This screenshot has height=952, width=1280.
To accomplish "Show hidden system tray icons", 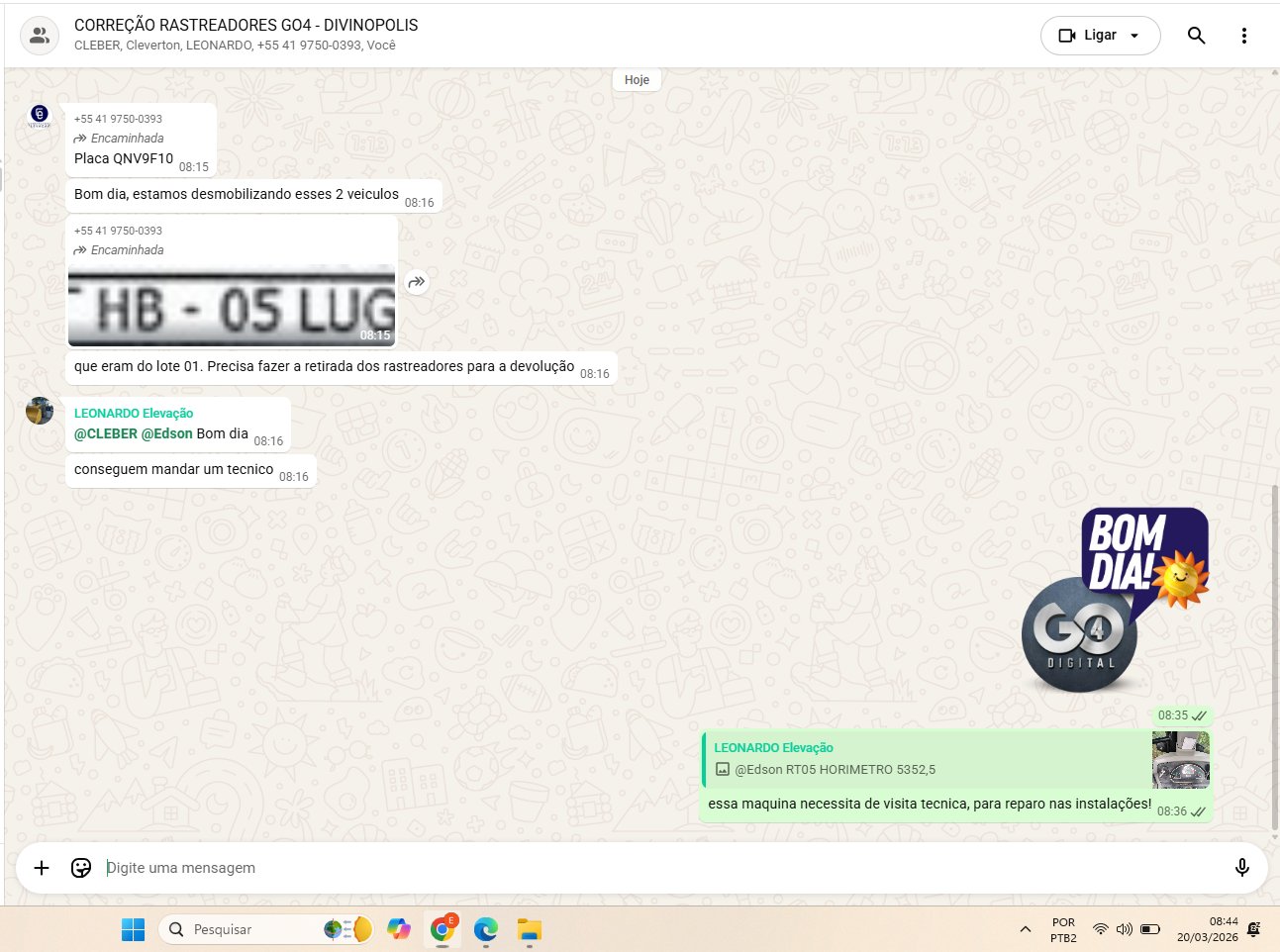I will 1026,929.
